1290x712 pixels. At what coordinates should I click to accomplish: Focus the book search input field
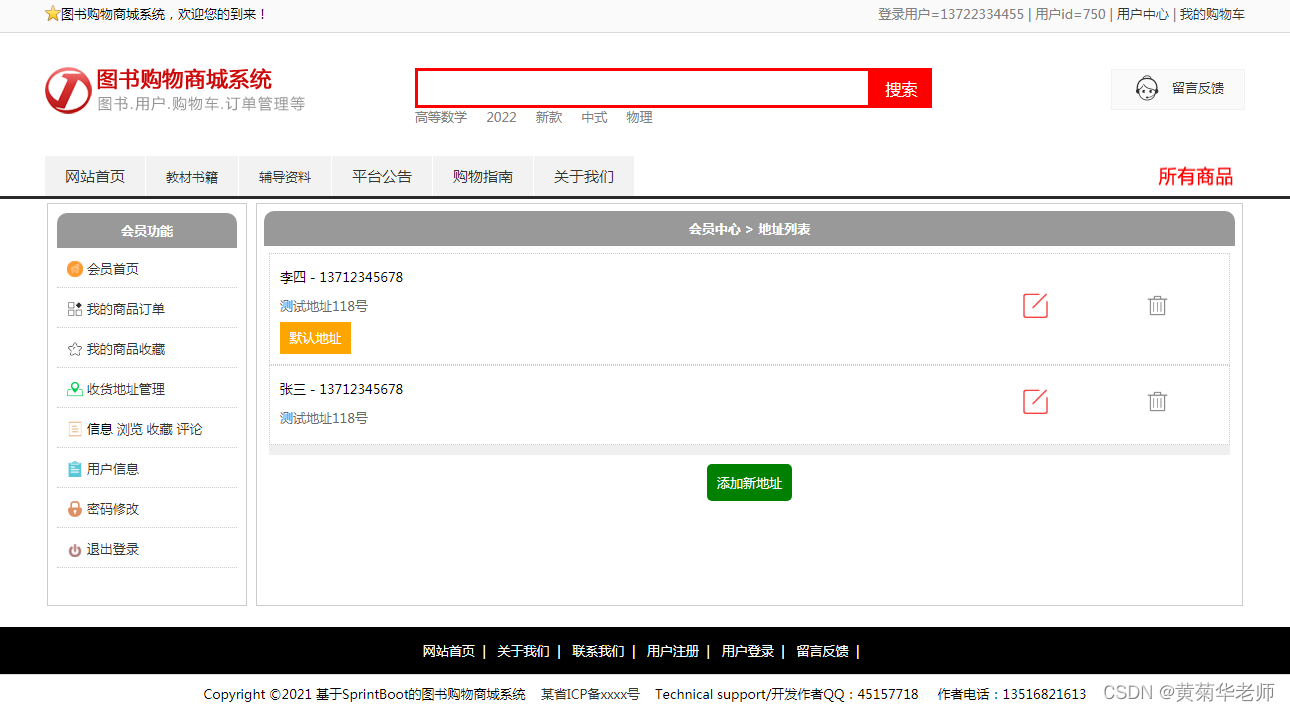643,88
